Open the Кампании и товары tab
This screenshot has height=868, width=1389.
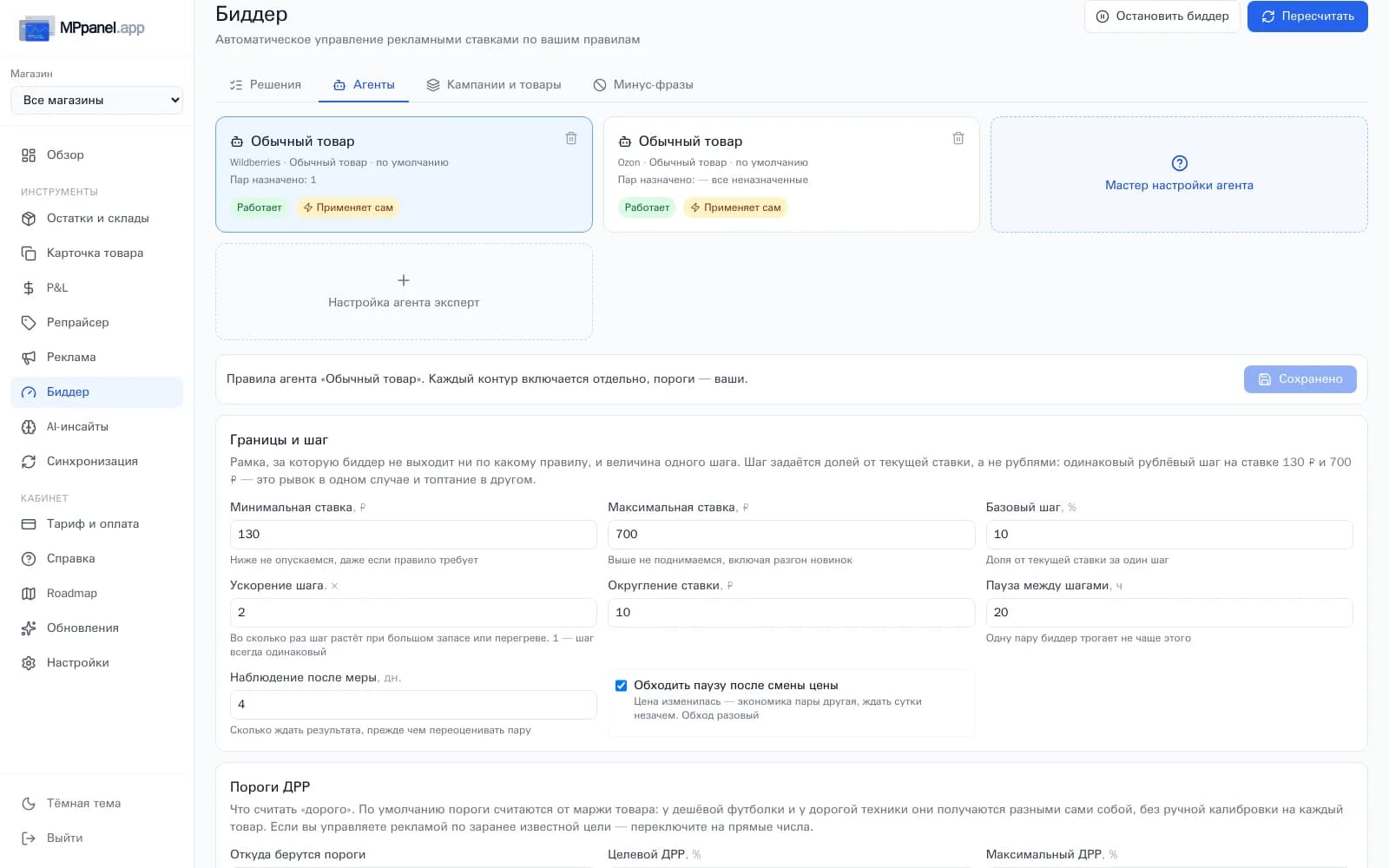coord(493,85)
